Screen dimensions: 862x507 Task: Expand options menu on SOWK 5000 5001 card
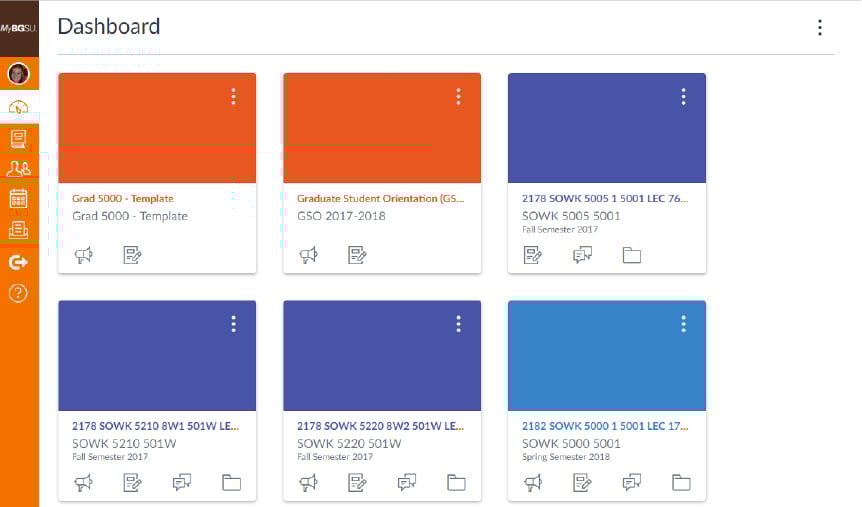(x=683, y=324)
